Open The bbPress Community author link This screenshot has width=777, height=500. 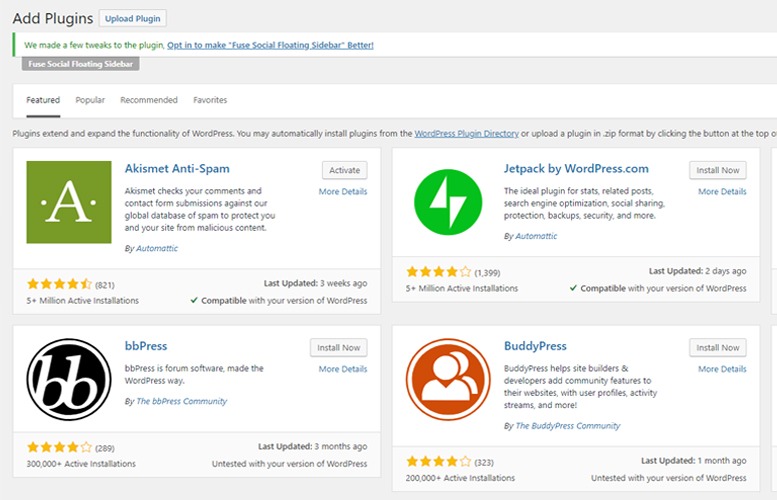pyautogui.click(x=181, y=401)
